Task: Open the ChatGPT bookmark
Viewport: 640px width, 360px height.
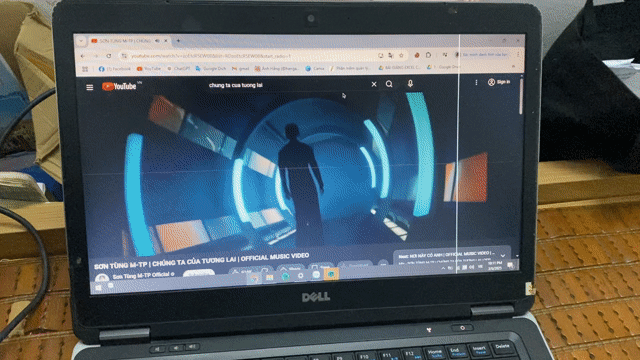Action: (178, 69)
